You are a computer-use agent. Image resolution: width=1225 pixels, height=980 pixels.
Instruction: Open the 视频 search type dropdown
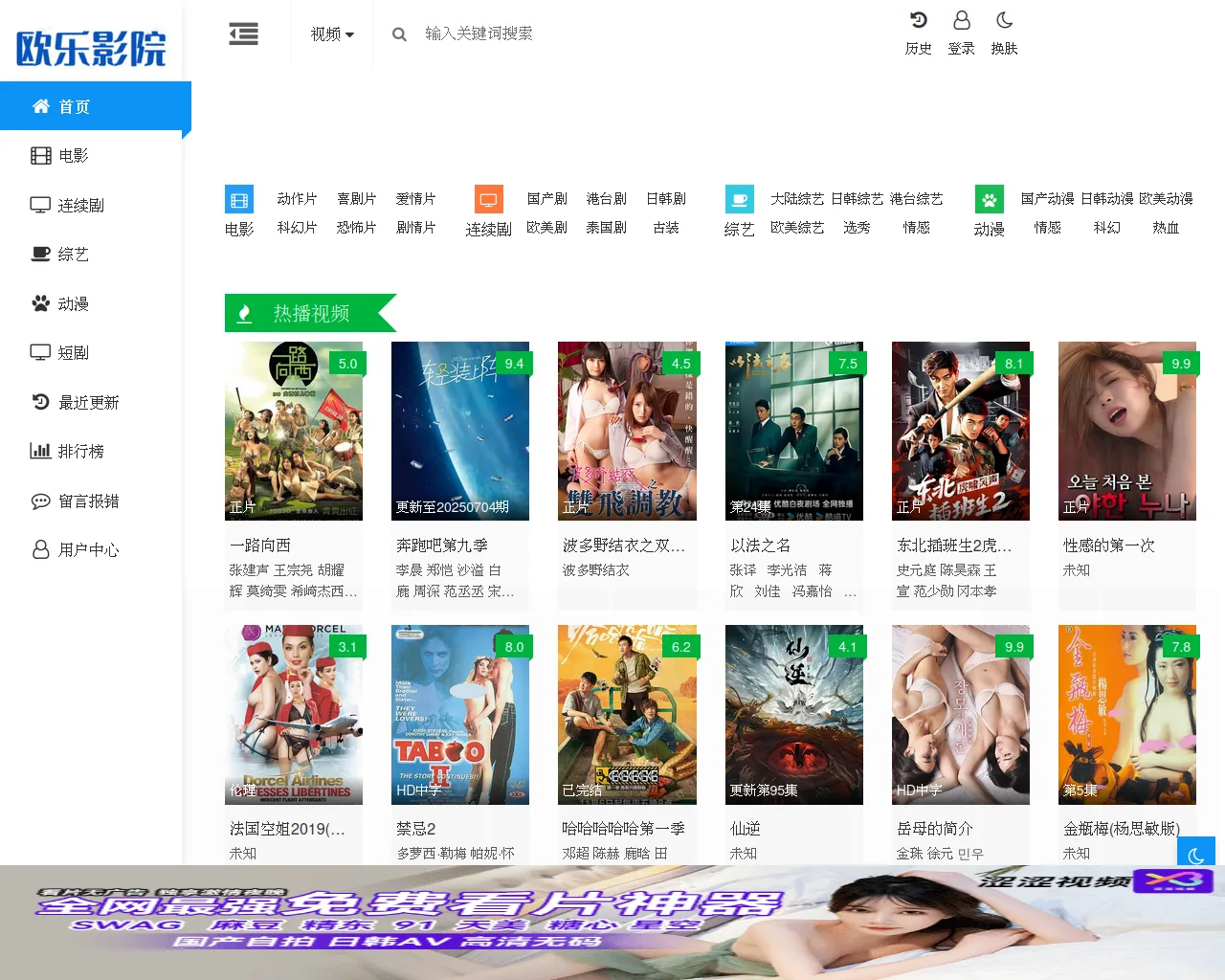point(332,34)
